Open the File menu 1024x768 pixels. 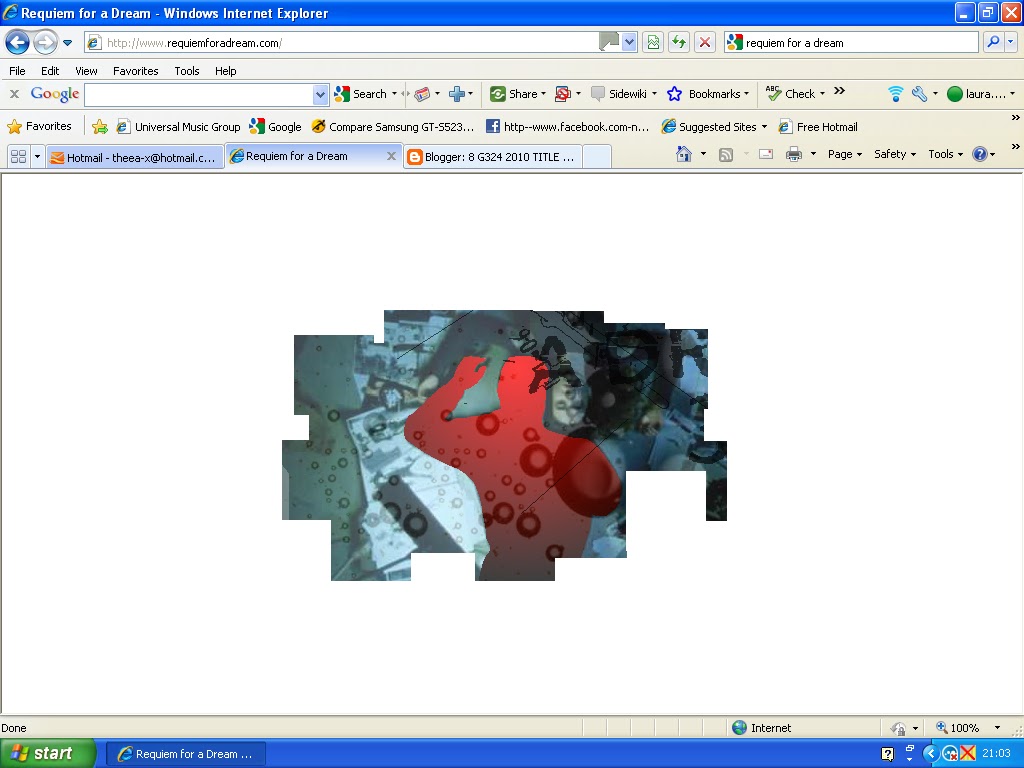pos(17,71)
